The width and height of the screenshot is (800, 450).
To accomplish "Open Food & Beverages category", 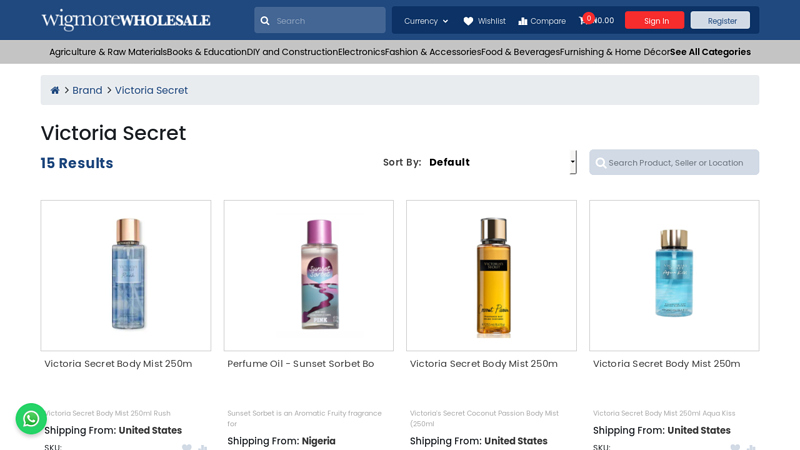I will (520, 52).
